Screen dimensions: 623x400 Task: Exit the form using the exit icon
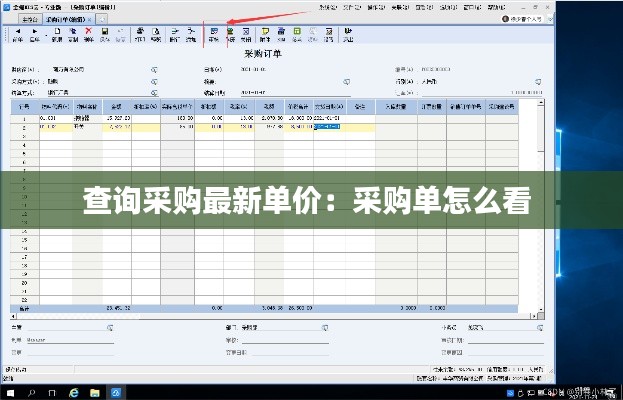pos(348,35)
